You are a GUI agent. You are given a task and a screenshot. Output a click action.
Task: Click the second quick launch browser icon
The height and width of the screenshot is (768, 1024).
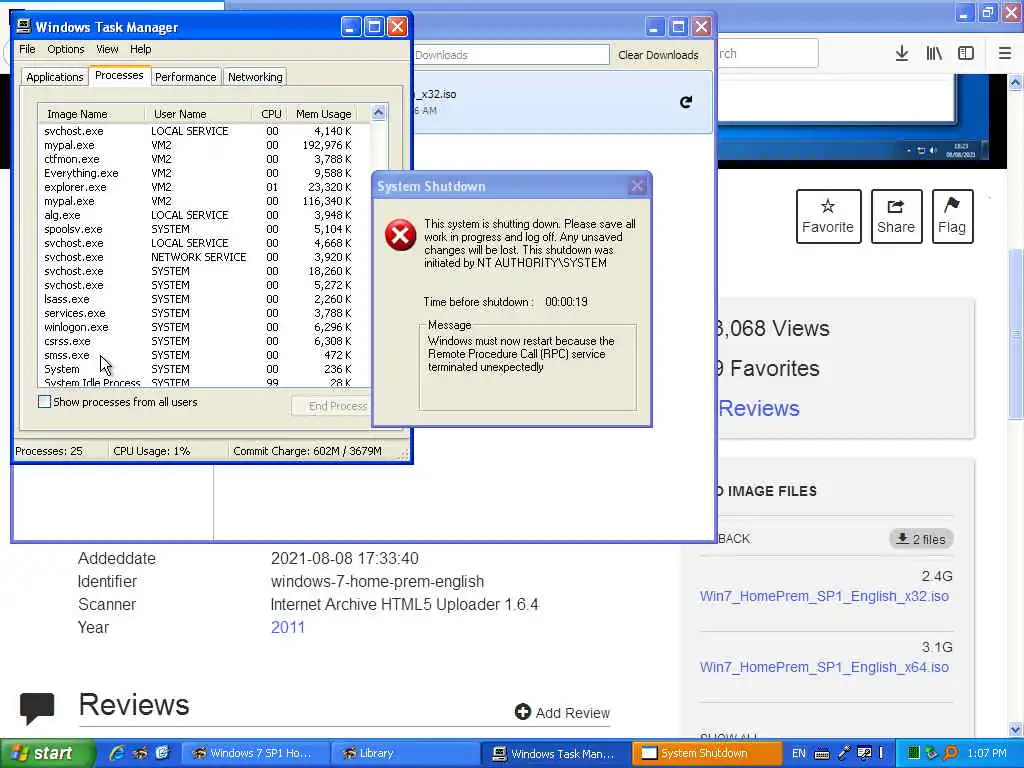click(x=140, y=753)
